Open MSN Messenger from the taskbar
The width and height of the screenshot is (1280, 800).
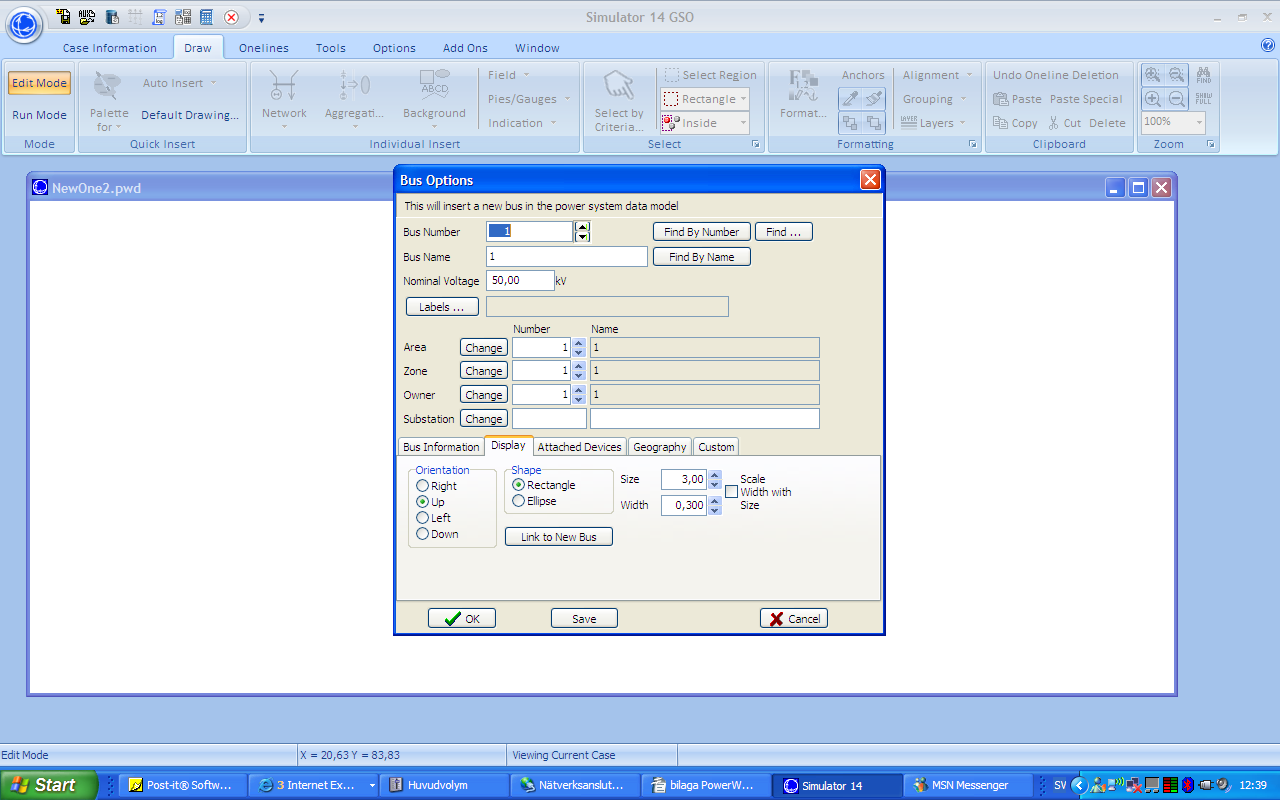point(969,785)
